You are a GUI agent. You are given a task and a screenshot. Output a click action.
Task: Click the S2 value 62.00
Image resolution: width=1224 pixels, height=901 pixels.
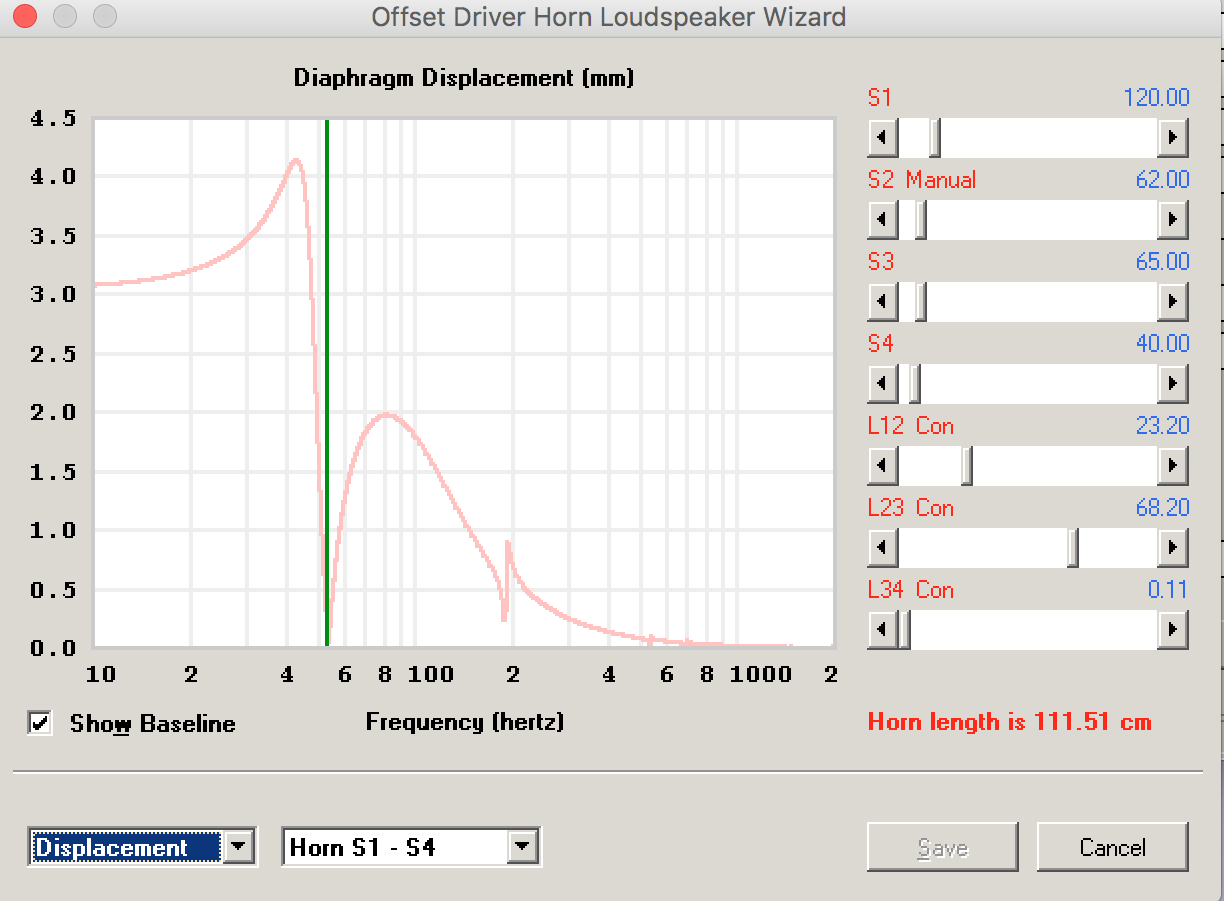click(1163, 180)
